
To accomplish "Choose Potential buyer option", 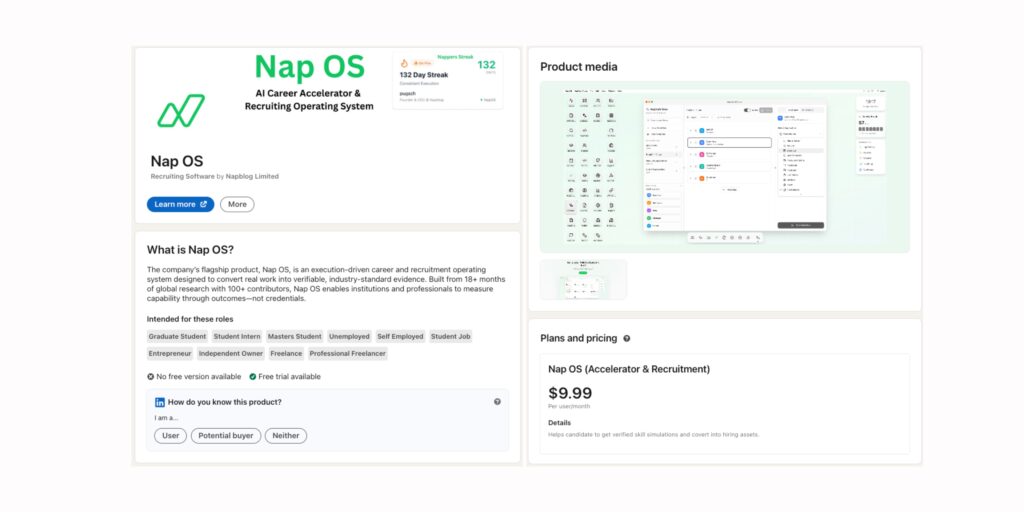I will point(226,436).
